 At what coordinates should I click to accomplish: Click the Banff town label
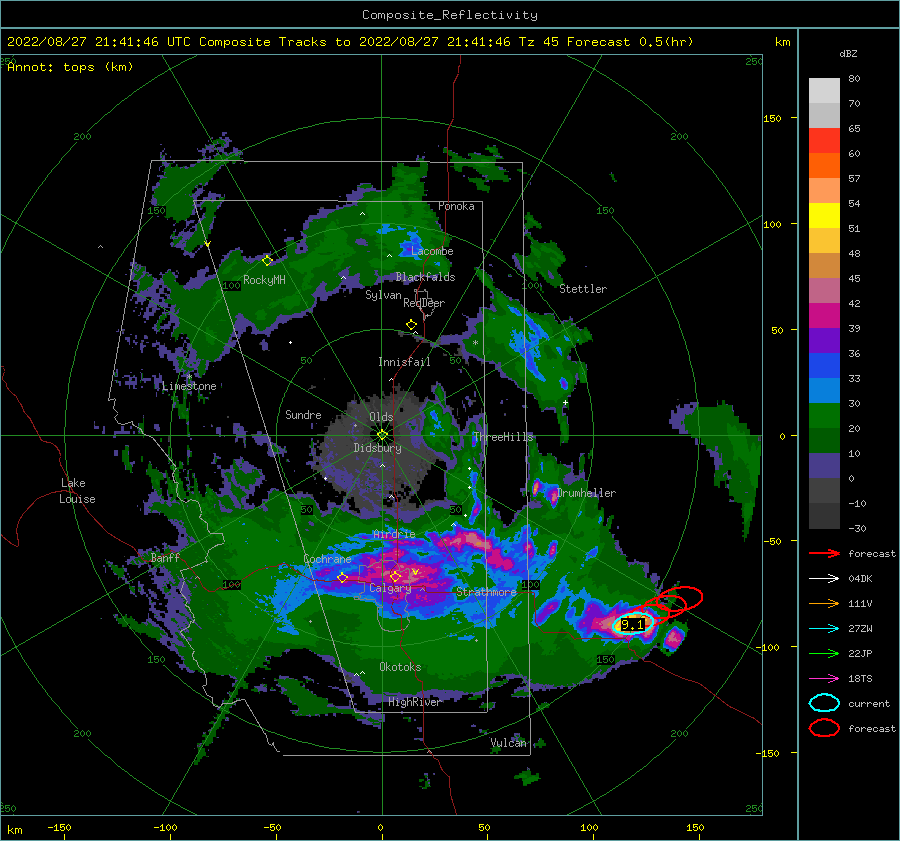click(x=165, y=558)
